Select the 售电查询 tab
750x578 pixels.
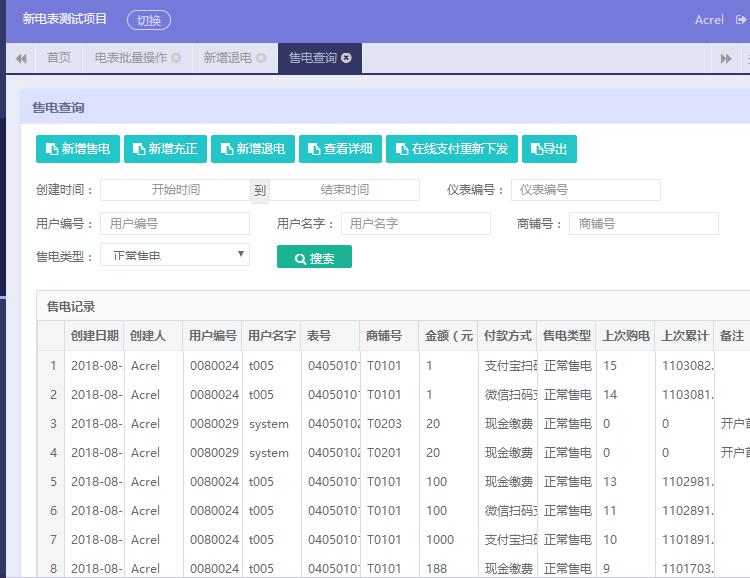(313, 58)
